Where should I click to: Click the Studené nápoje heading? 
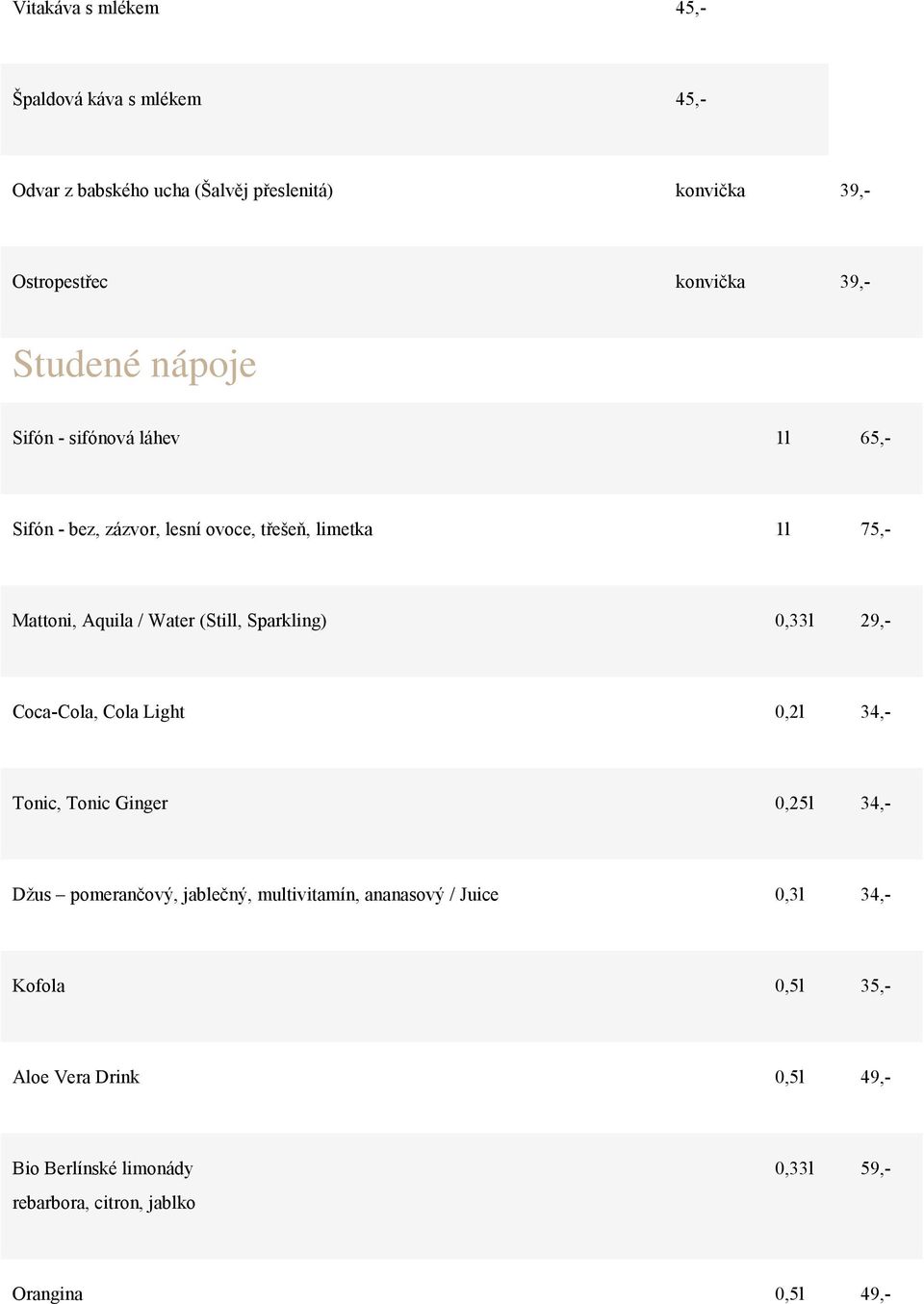point(134,365)
